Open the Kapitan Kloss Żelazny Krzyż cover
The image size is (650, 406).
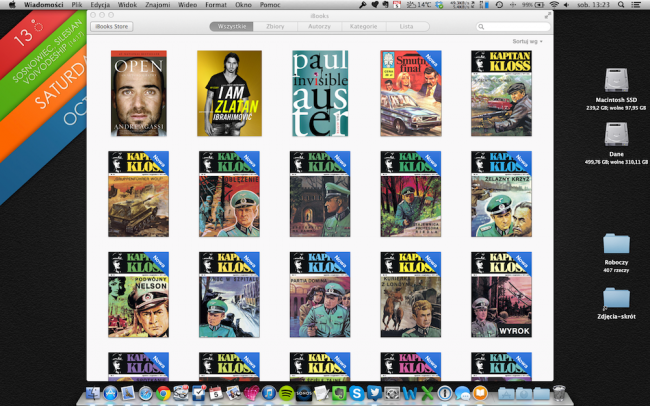(501, 194)
